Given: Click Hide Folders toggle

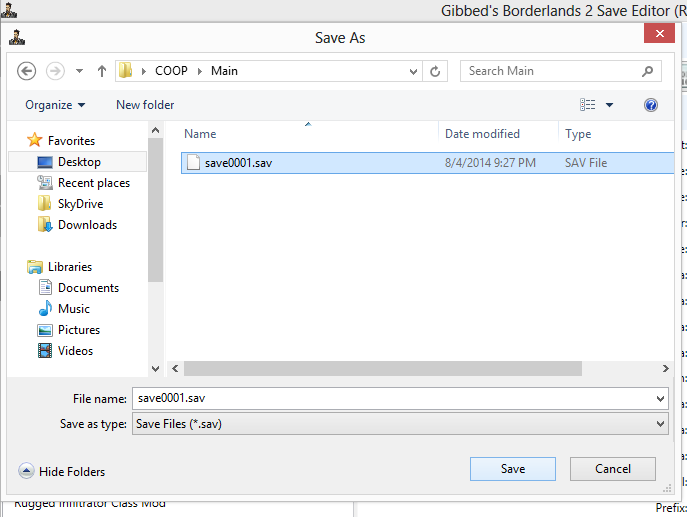Looking at the screenshot, I should click(x=62, y=471).
